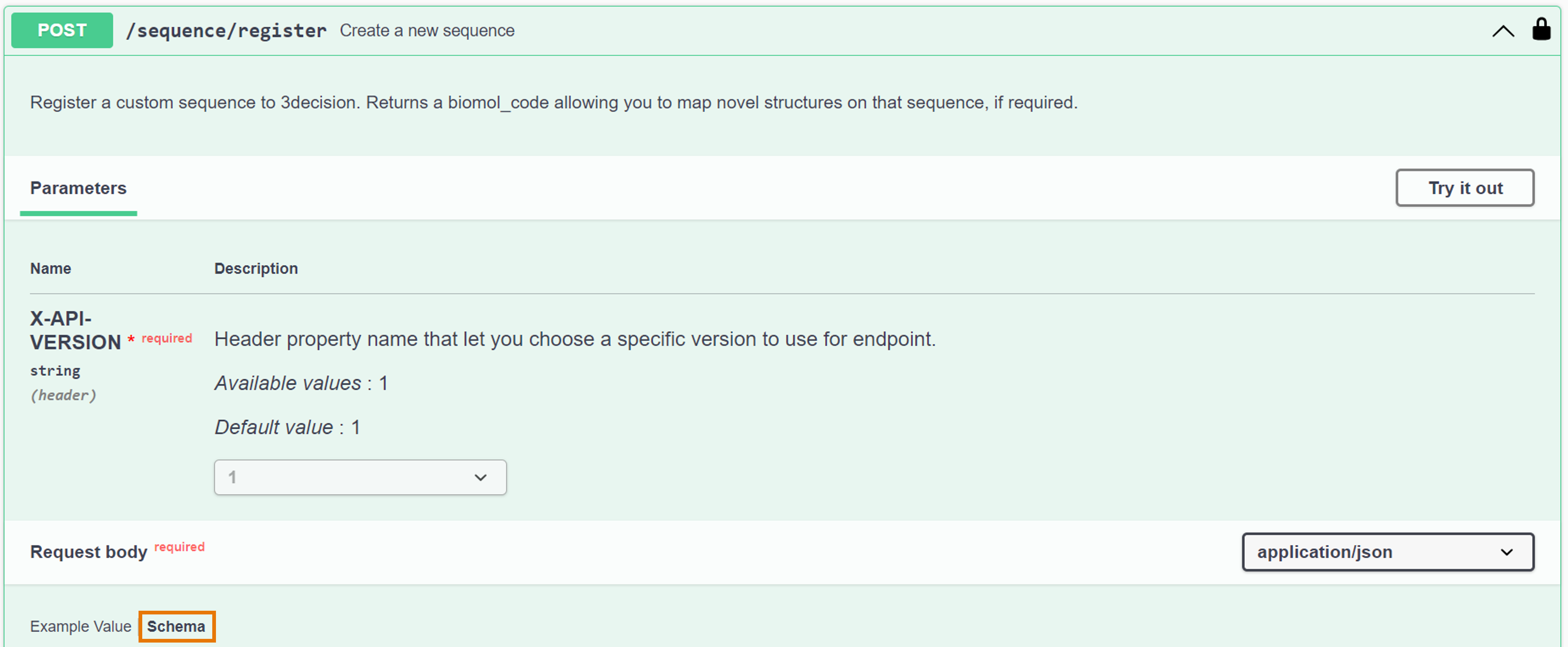
Task: Open the X-API-VERSION value dropdown
Action: pos(360,477)
